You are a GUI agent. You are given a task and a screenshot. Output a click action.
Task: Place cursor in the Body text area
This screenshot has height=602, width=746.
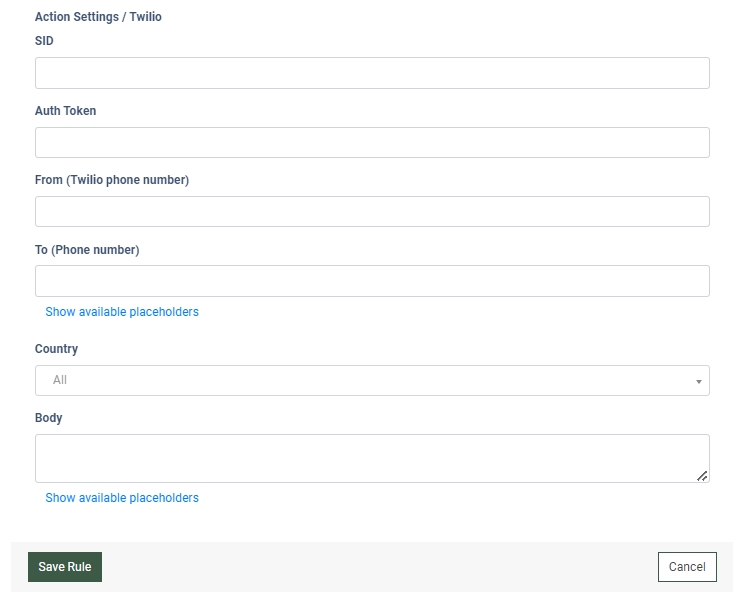[372, 458]
